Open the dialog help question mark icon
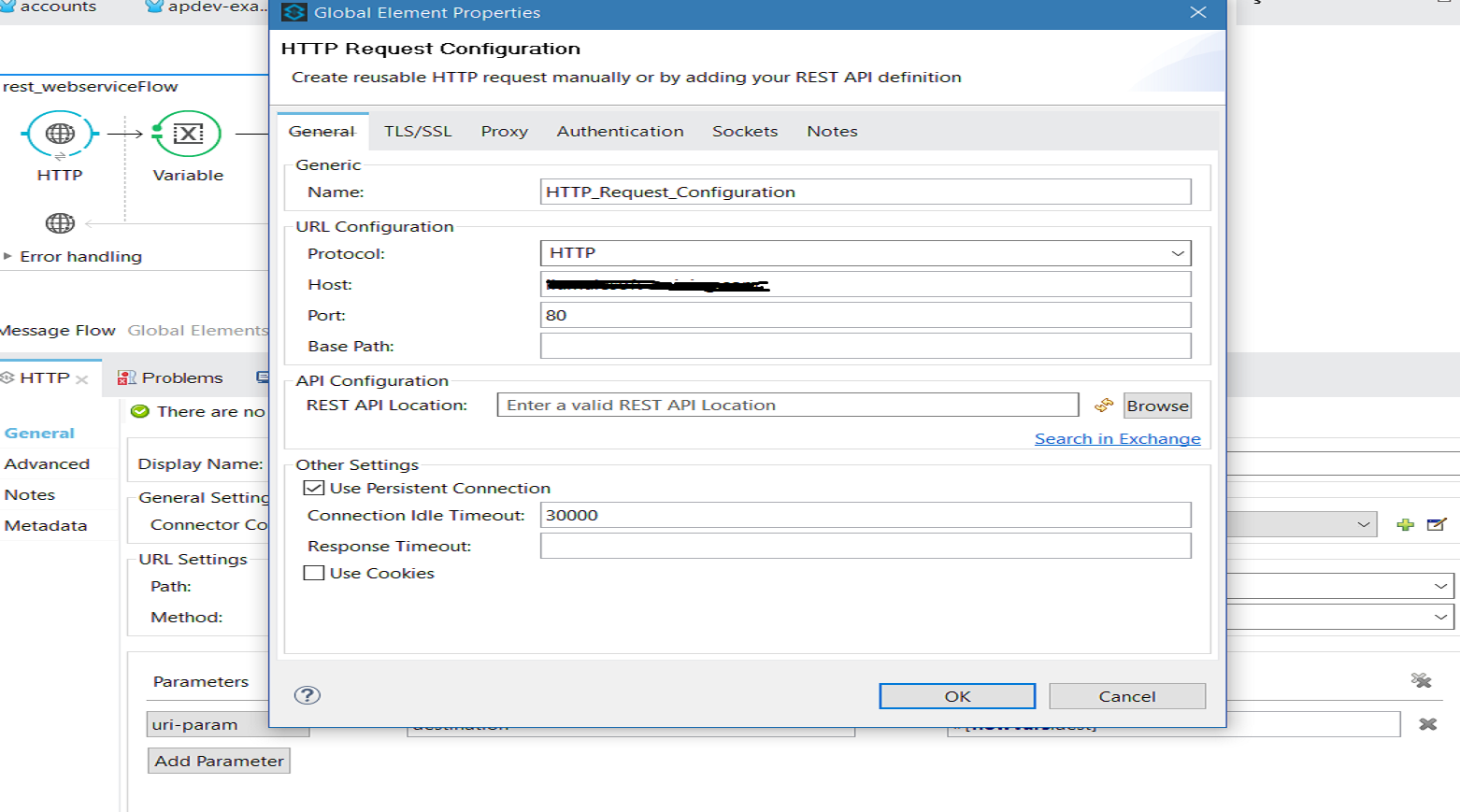The image size is (1460, 812). 307,695
